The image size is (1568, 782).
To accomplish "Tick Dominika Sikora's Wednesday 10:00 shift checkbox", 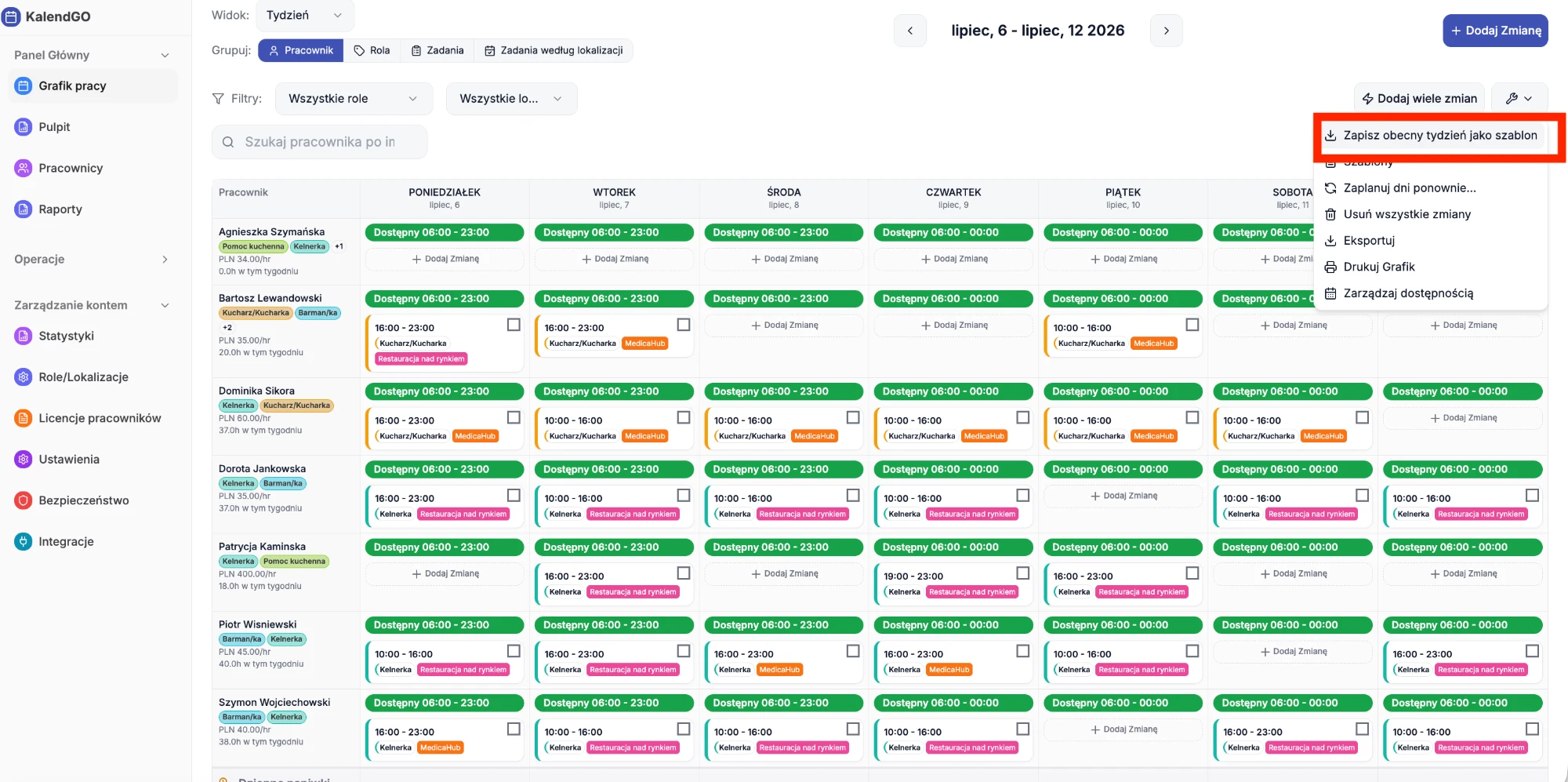I will tap(853, 417).
